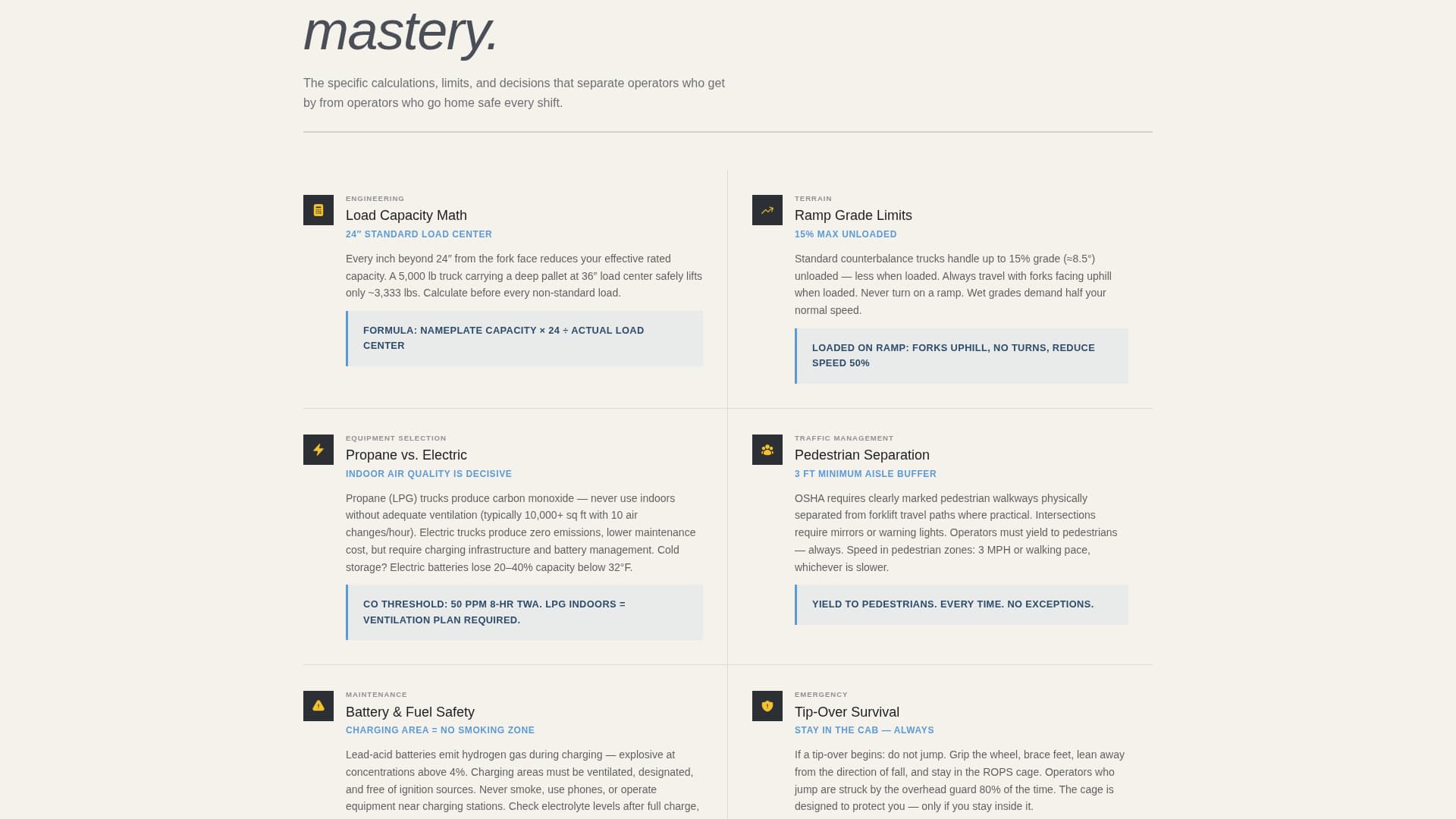Open the Ramp Grade Limits heading

pyautogui.click(x=853, y=215)
